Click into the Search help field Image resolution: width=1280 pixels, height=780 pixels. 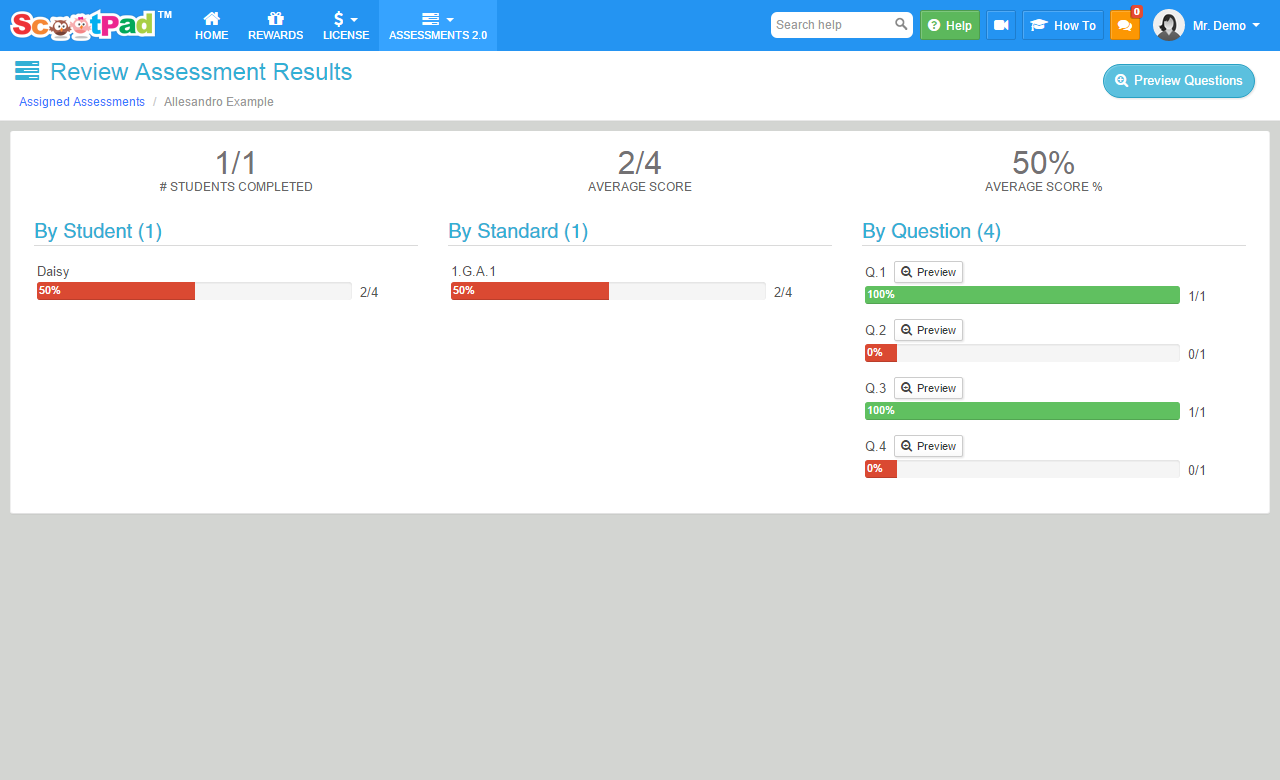click(830, 25)
